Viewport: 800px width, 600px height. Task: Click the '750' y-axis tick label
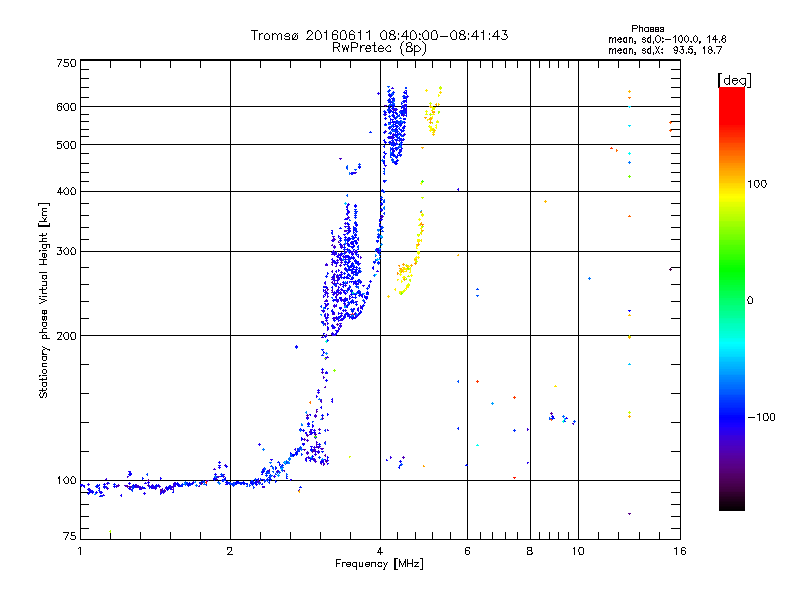(x=66, y=63)
